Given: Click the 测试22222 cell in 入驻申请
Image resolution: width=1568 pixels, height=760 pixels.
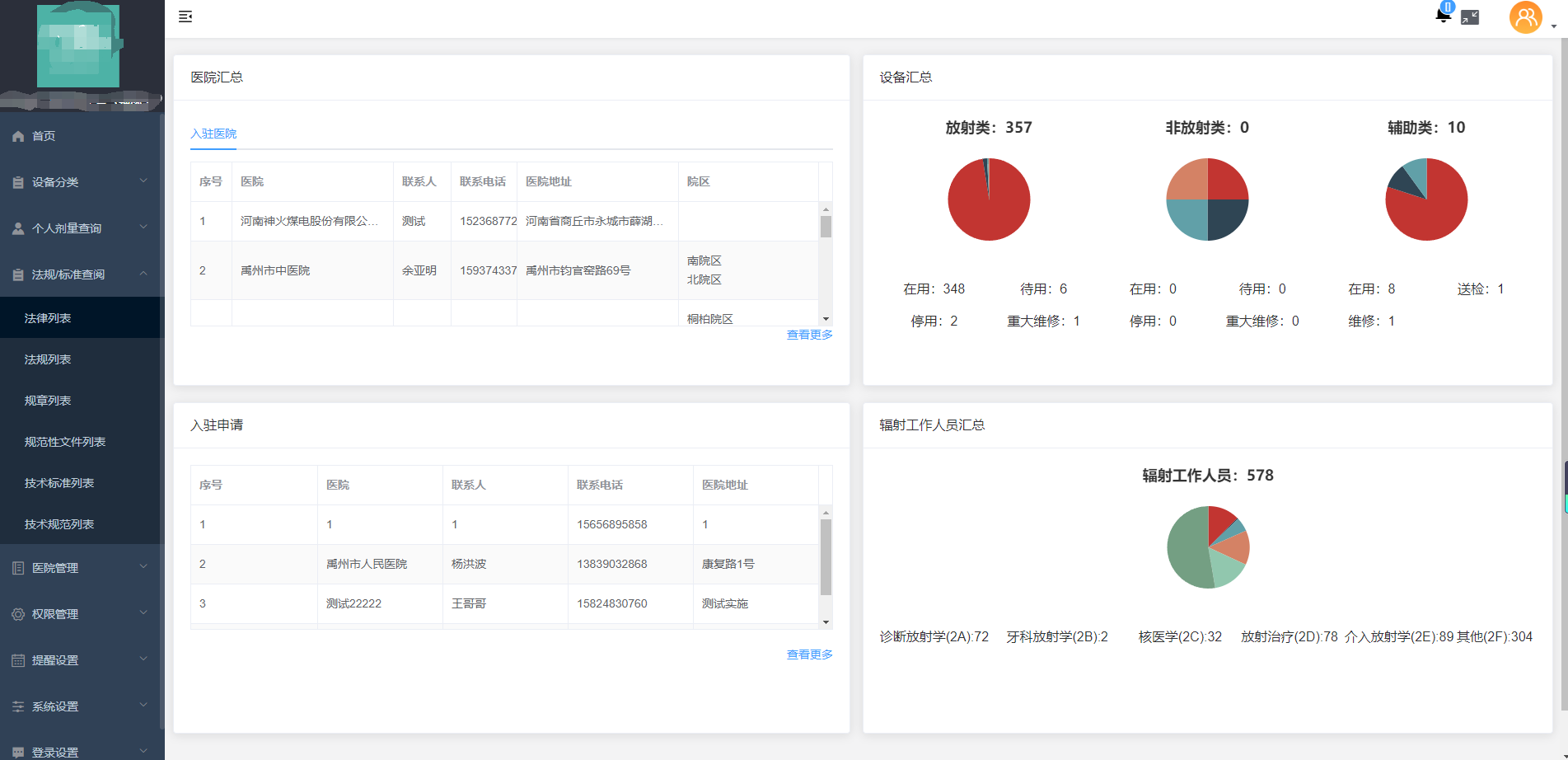Looking at the screenshot, I should pos(353,603).
